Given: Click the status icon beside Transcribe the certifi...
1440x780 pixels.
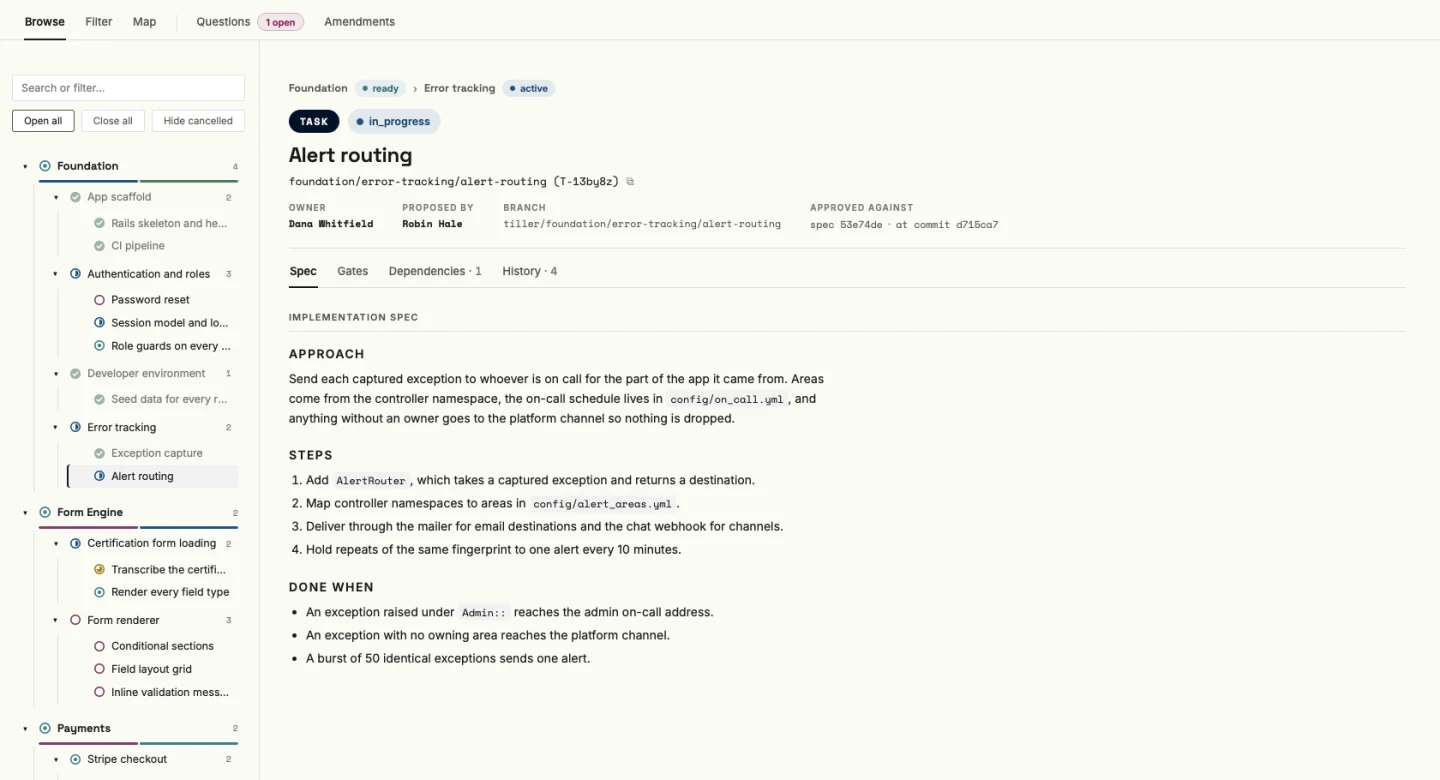Looking at the screenshot, I should (99, 569).
